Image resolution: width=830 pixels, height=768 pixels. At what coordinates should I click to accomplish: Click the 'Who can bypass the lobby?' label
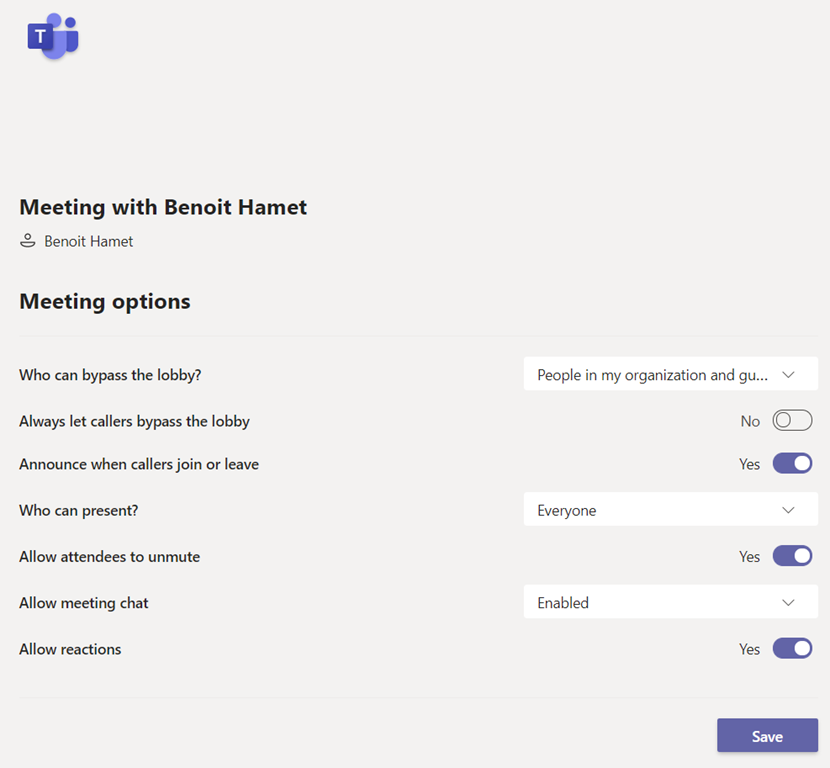point(117,375)
